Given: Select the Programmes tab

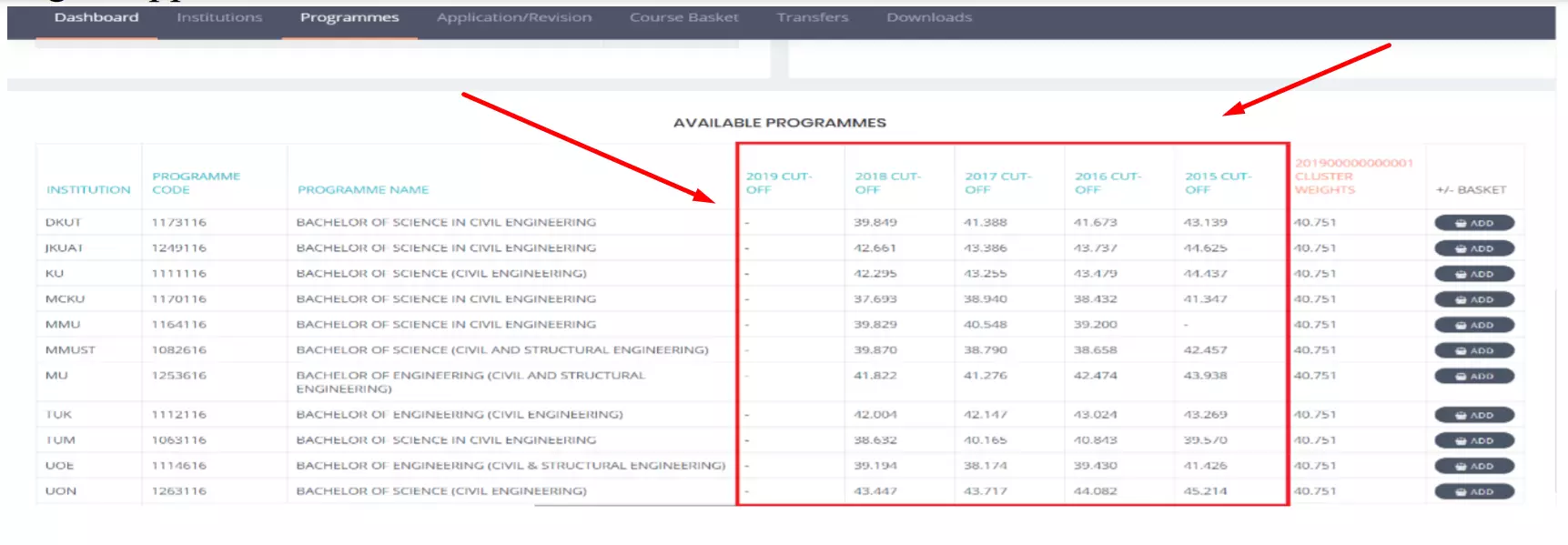Looking at the screenshot, I should (349, 18).
